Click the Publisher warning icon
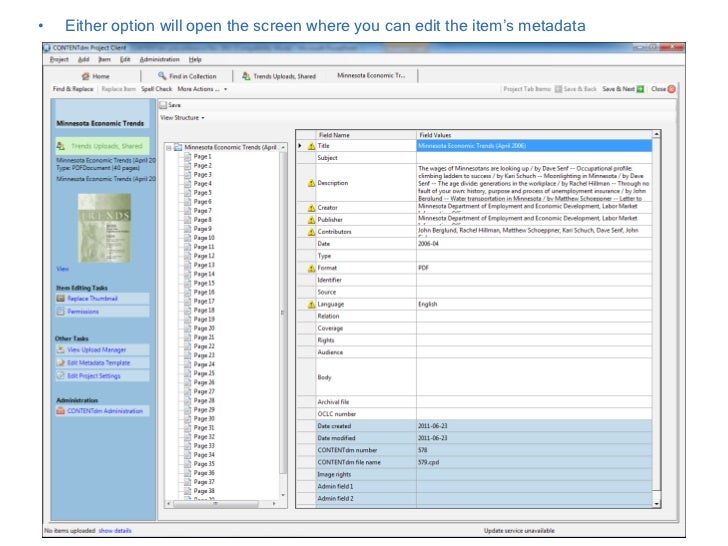This screenshot has height=546, width=728. tap(312, 220)
